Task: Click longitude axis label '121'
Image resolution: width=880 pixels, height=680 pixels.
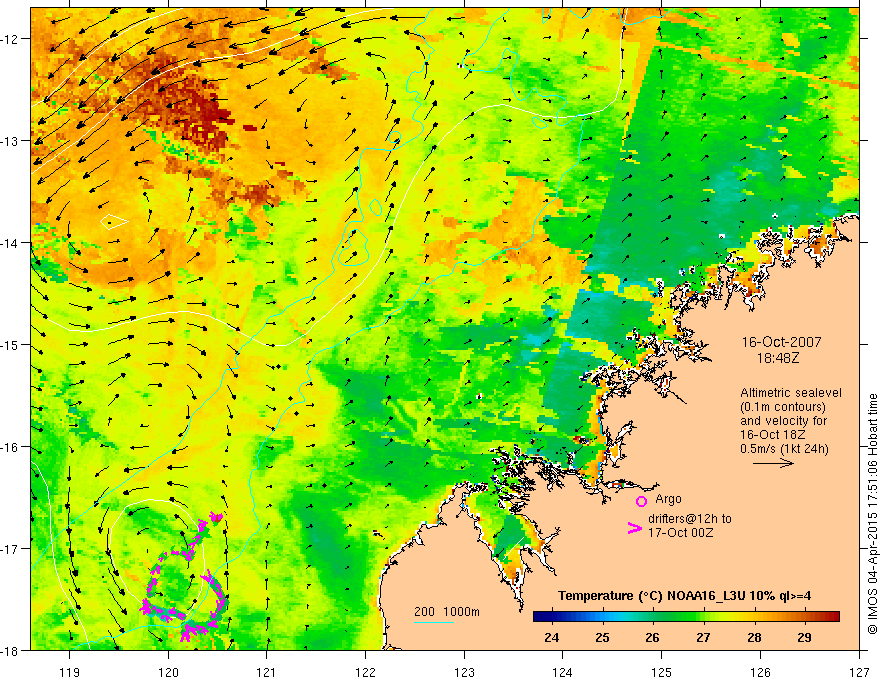Action: (x=267, y=672)
